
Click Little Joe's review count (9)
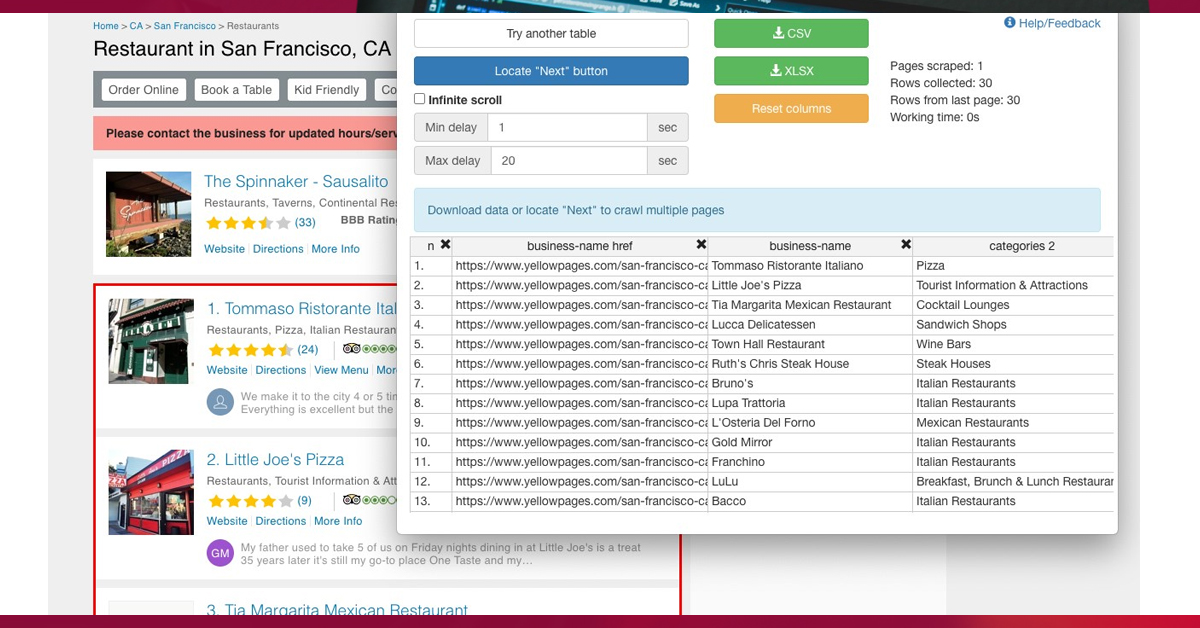coord(304,500)
